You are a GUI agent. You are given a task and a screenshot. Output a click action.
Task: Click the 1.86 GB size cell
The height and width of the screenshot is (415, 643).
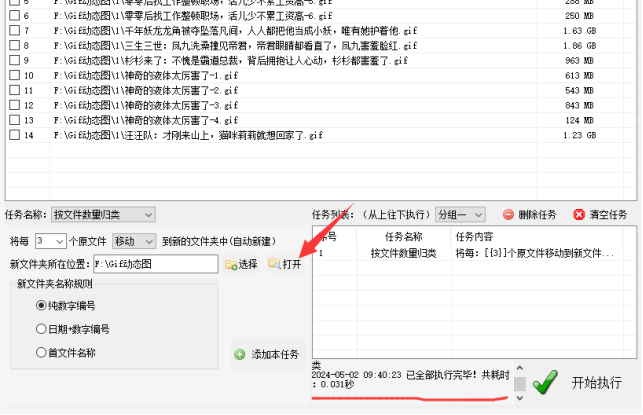tap(579, 45)
